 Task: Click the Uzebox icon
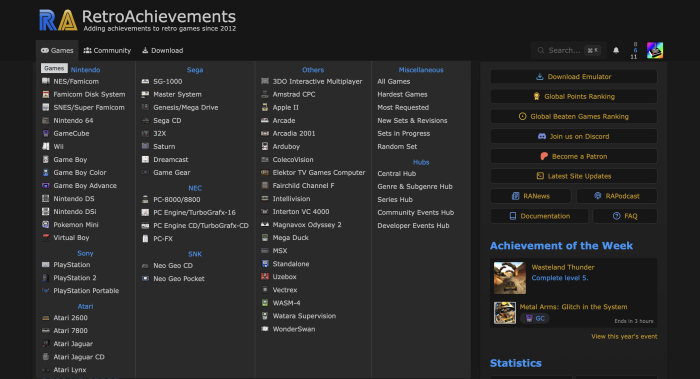pyautogui.click(x=265, y=277)
